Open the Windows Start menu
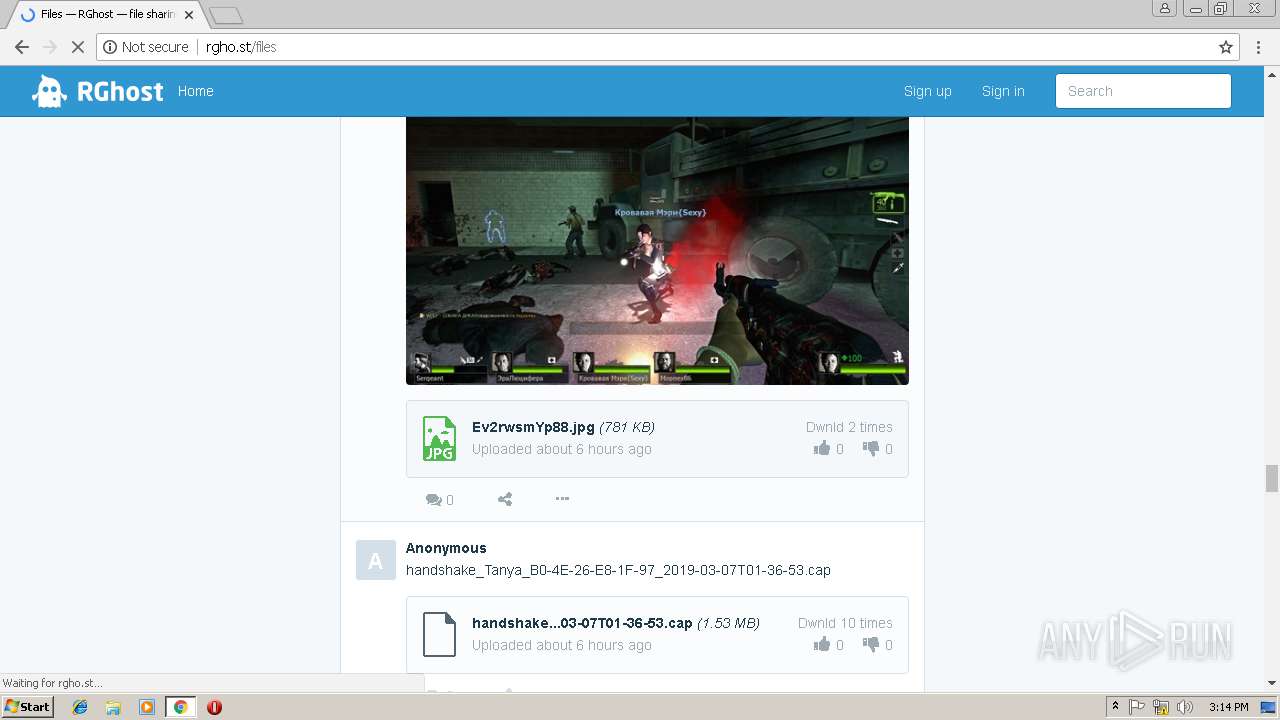Image resolution: width=1280 pixels, height=720 pixels. 27,707
